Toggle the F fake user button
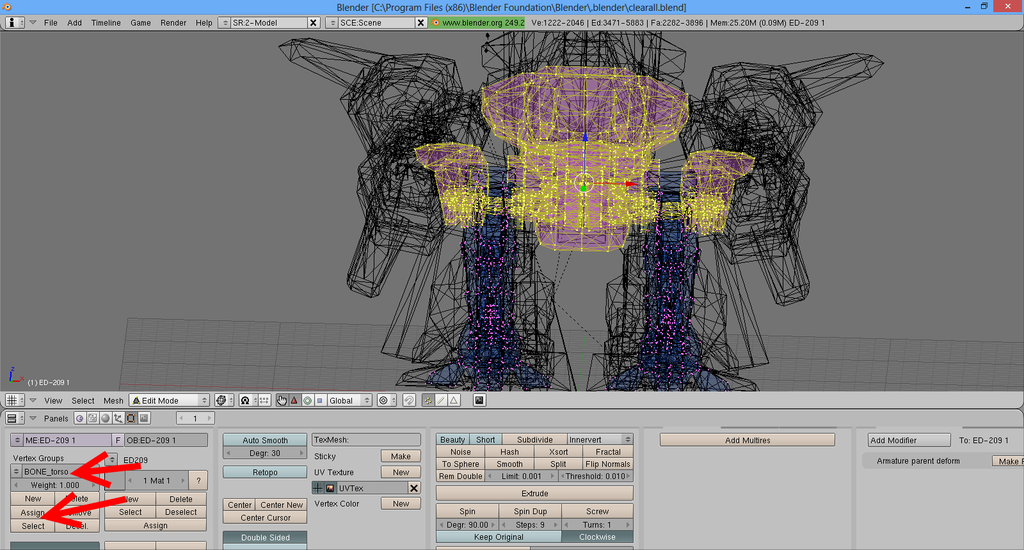 tap(118, 440)
